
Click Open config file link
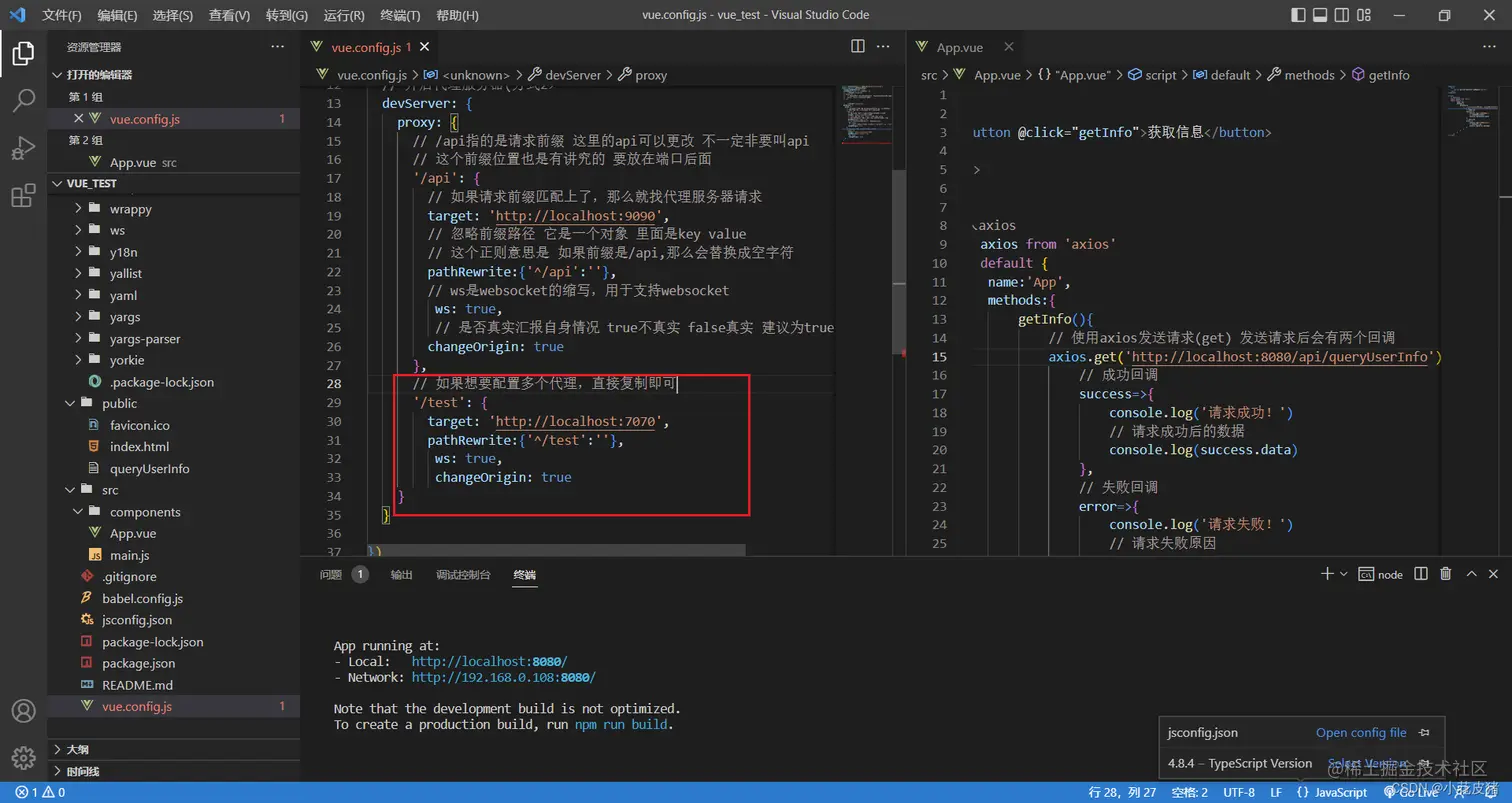[x=1361, y=733]
